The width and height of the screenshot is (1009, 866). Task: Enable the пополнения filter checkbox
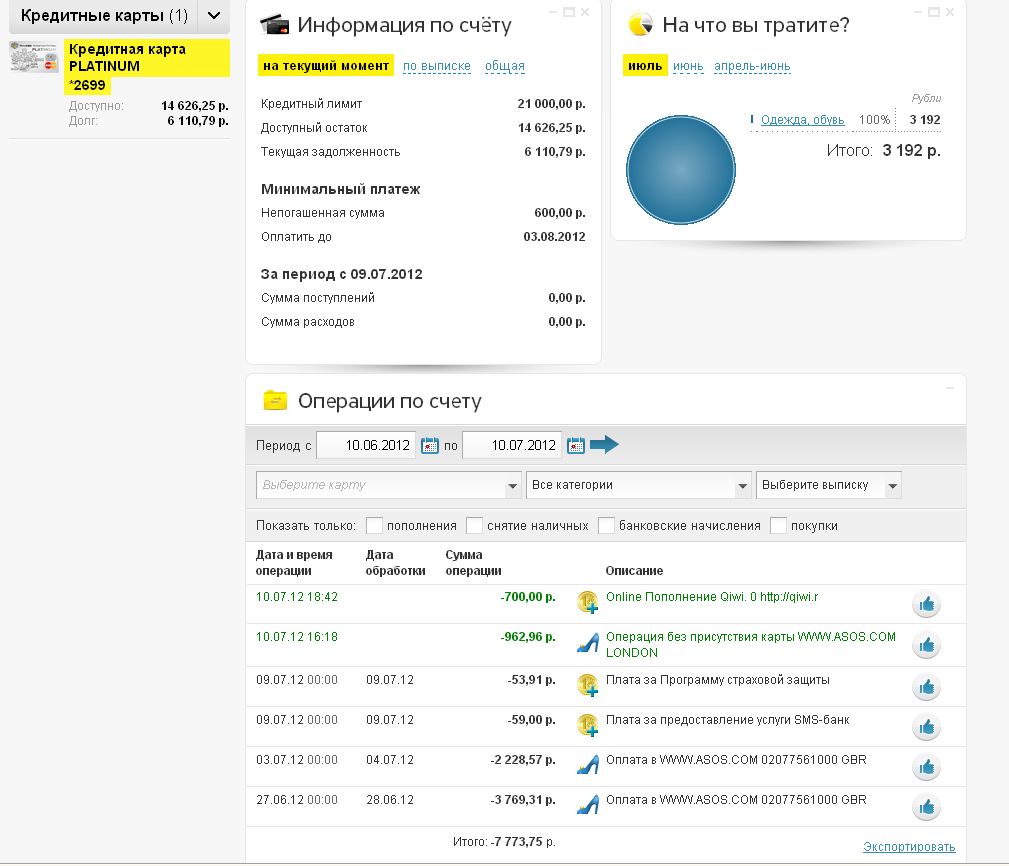tap(375, 525)
